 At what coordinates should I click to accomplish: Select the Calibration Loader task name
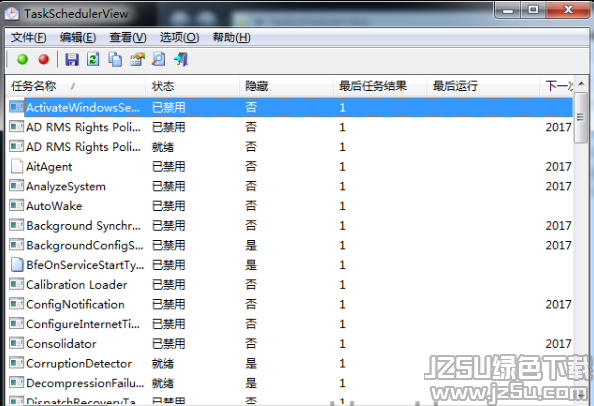tap(77, 284)
